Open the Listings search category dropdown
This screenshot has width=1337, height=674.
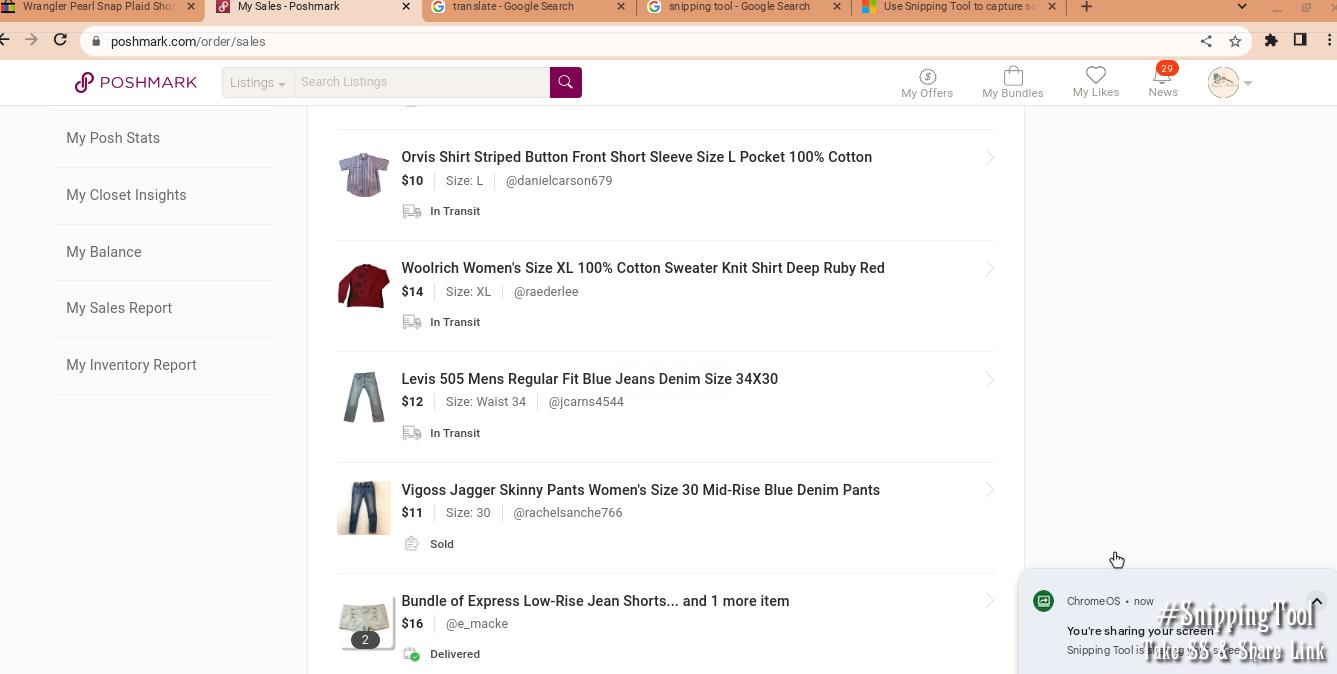pyautogui.click(x=258, y=82)
